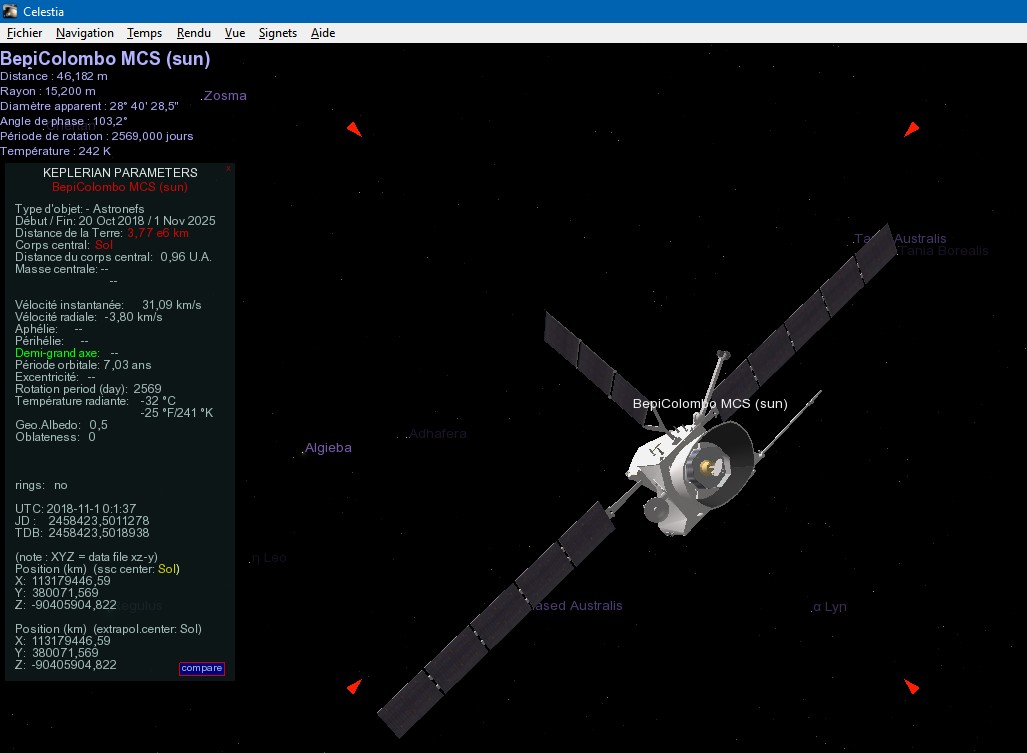Click the Type d'objet: - Astronefs line

tap(79, 209)
